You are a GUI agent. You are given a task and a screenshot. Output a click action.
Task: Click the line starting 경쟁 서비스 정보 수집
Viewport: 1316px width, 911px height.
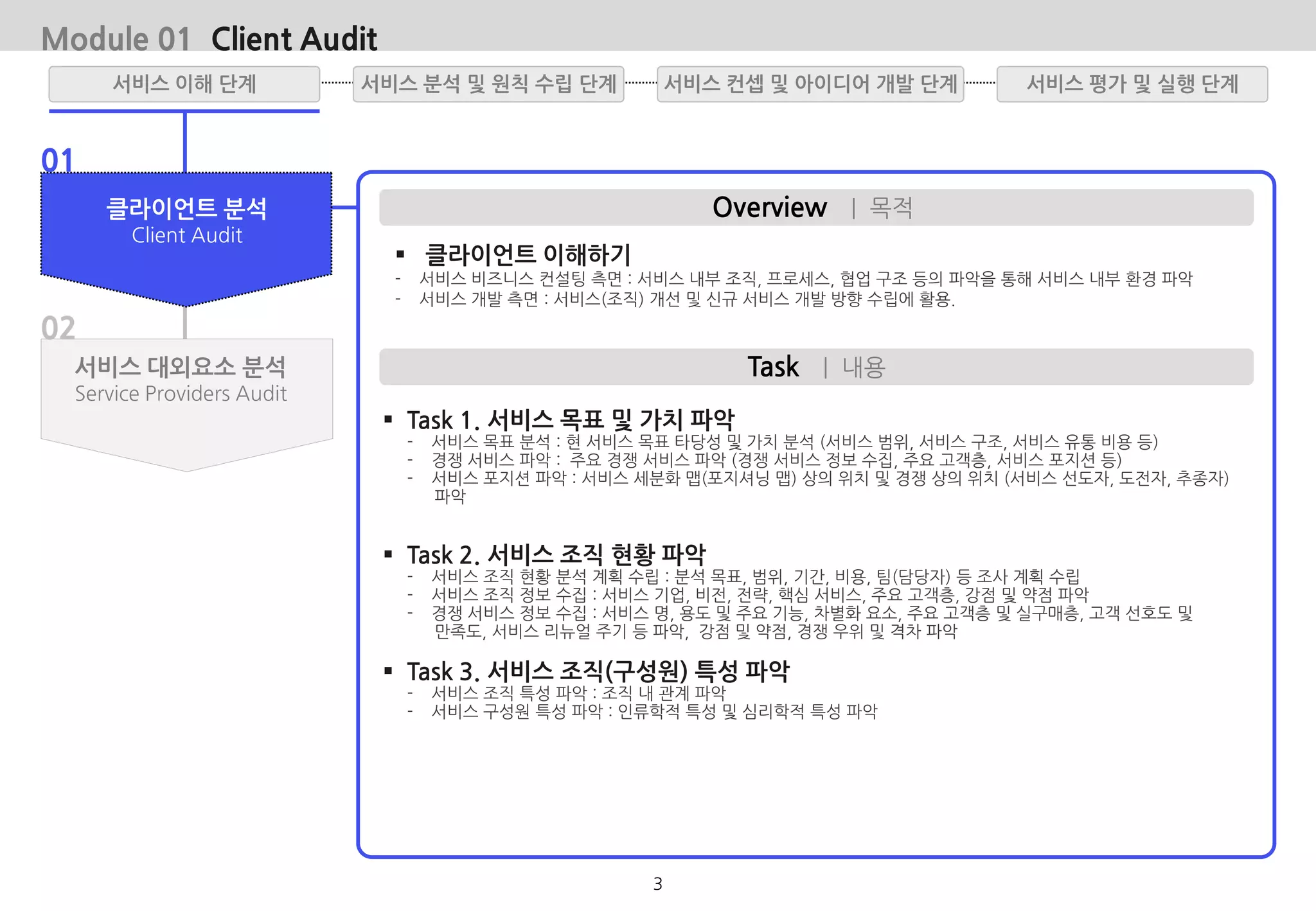(812, 622)
